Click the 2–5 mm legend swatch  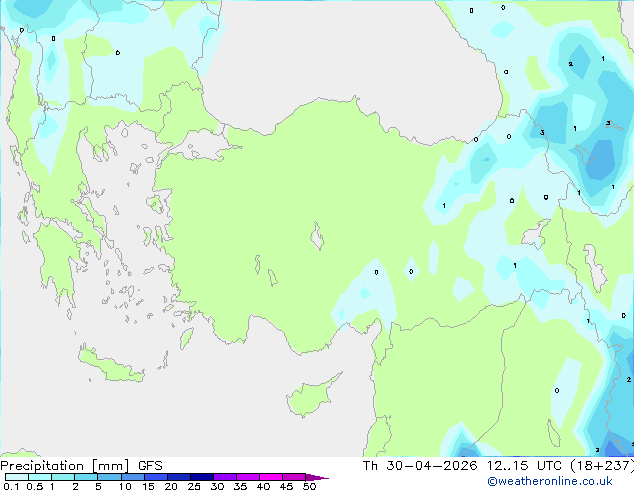point(86,477)
